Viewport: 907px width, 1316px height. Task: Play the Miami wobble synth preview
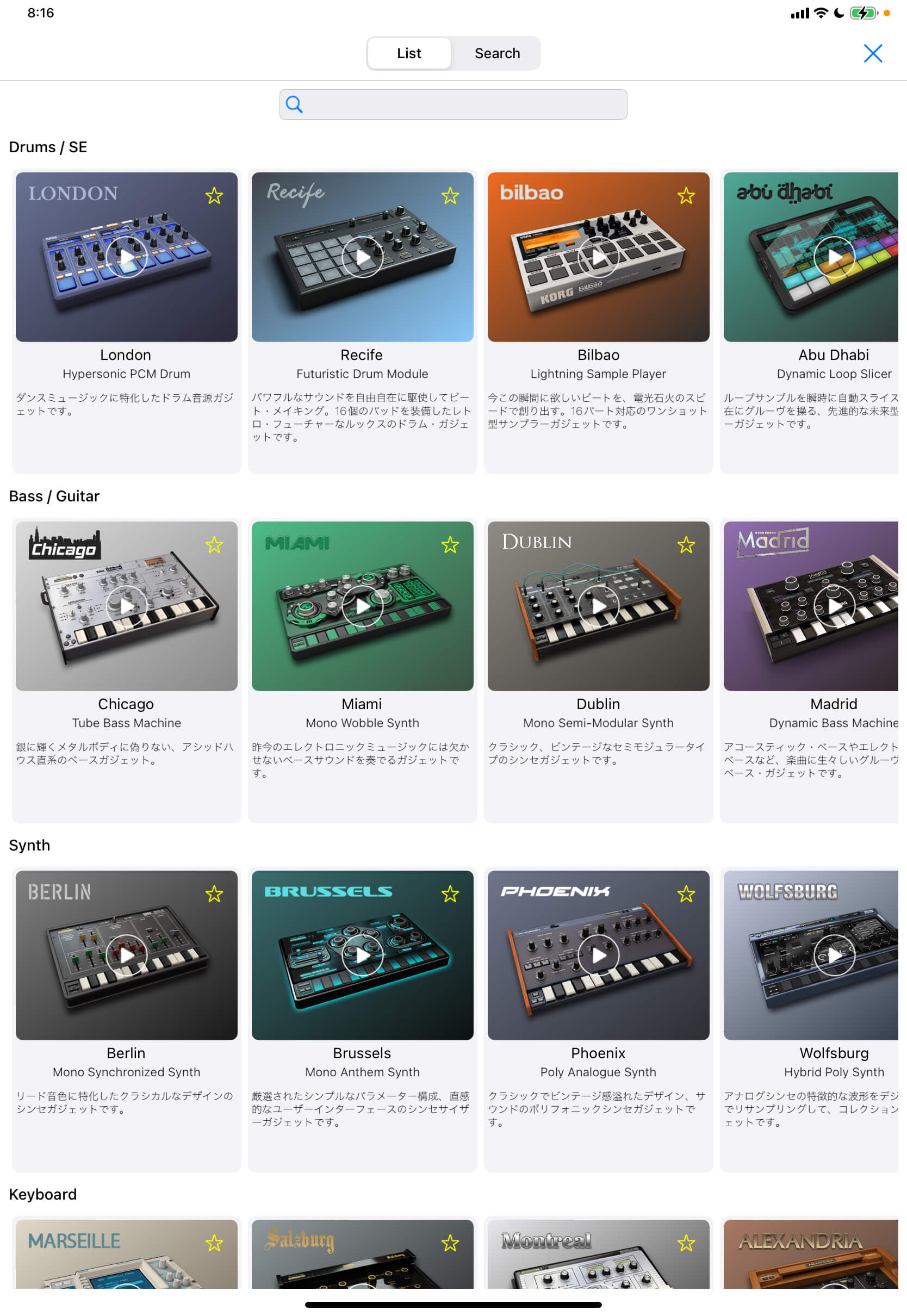pyautogui.click(x=362, y=606)
